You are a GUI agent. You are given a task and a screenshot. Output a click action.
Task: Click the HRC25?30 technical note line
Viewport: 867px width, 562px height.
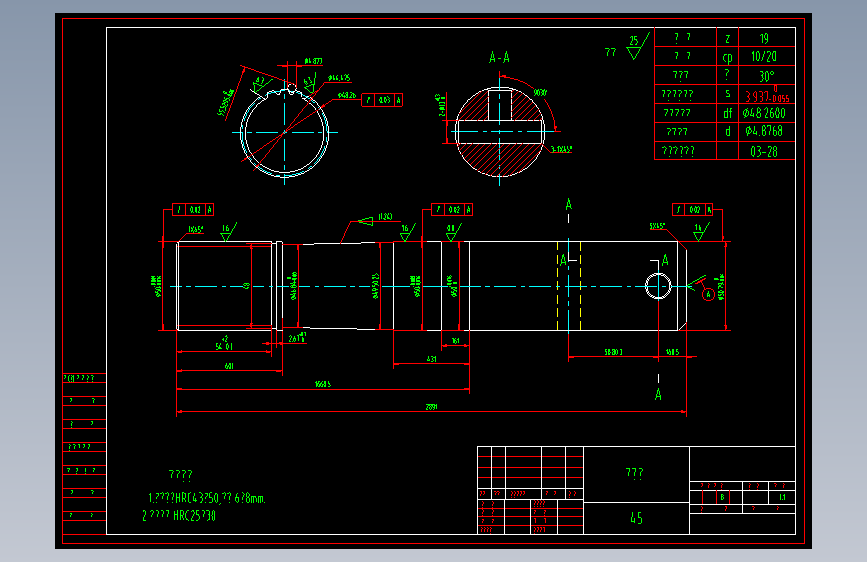(x=179, y=516)
